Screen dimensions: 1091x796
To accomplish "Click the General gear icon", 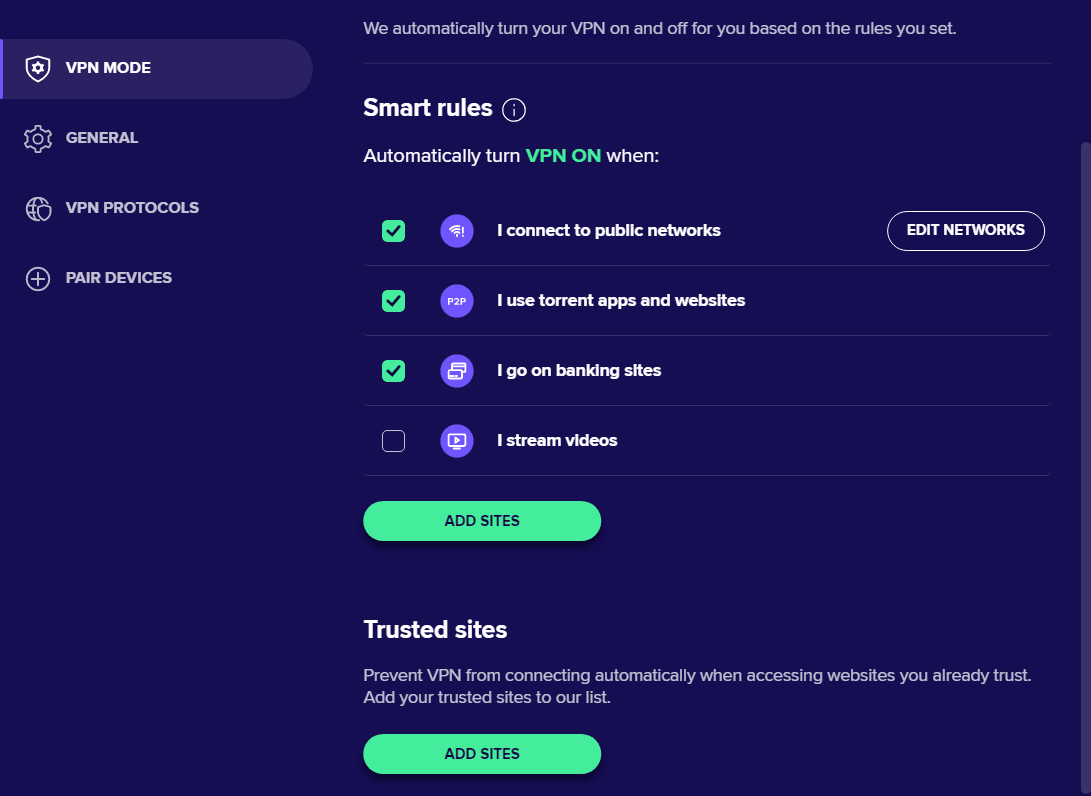I will click(x=38, y=138).
